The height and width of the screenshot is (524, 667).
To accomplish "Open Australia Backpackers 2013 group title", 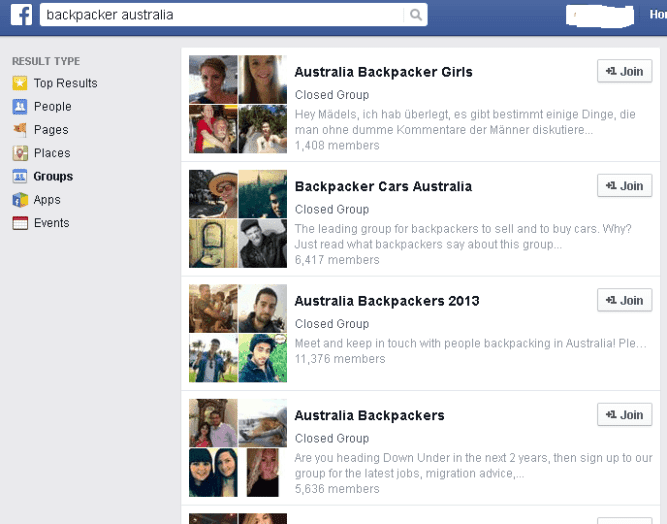I will point(387,301).
